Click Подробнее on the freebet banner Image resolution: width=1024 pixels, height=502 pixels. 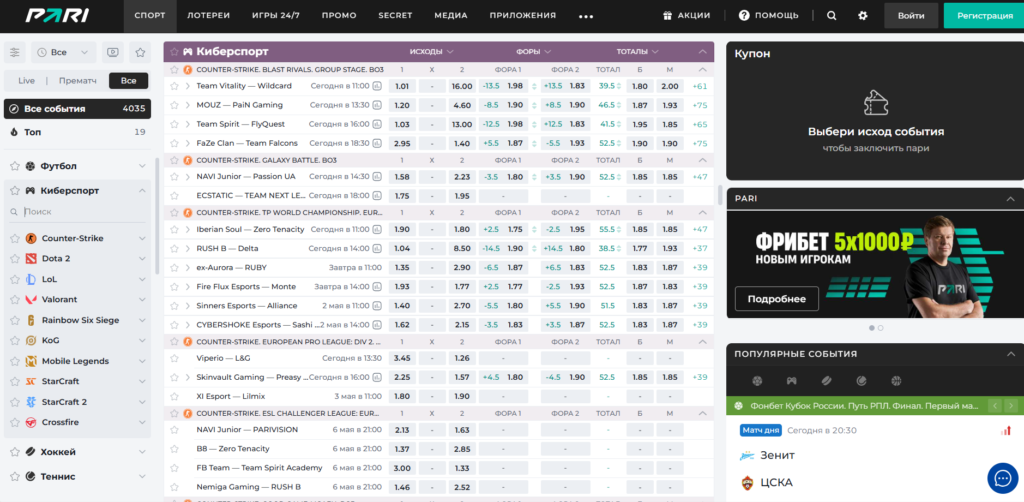pyautogui.click(x=776, y=299)
